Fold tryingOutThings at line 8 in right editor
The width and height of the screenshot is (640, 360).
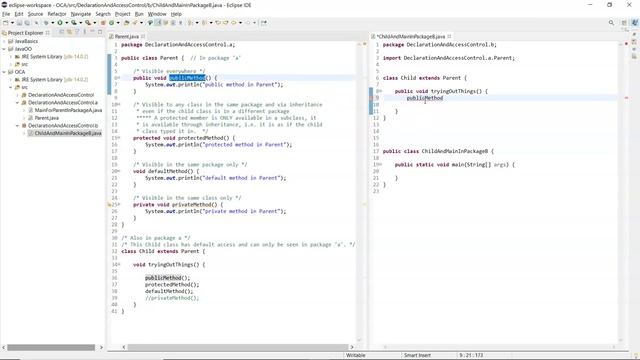click(x=380, y=91)
